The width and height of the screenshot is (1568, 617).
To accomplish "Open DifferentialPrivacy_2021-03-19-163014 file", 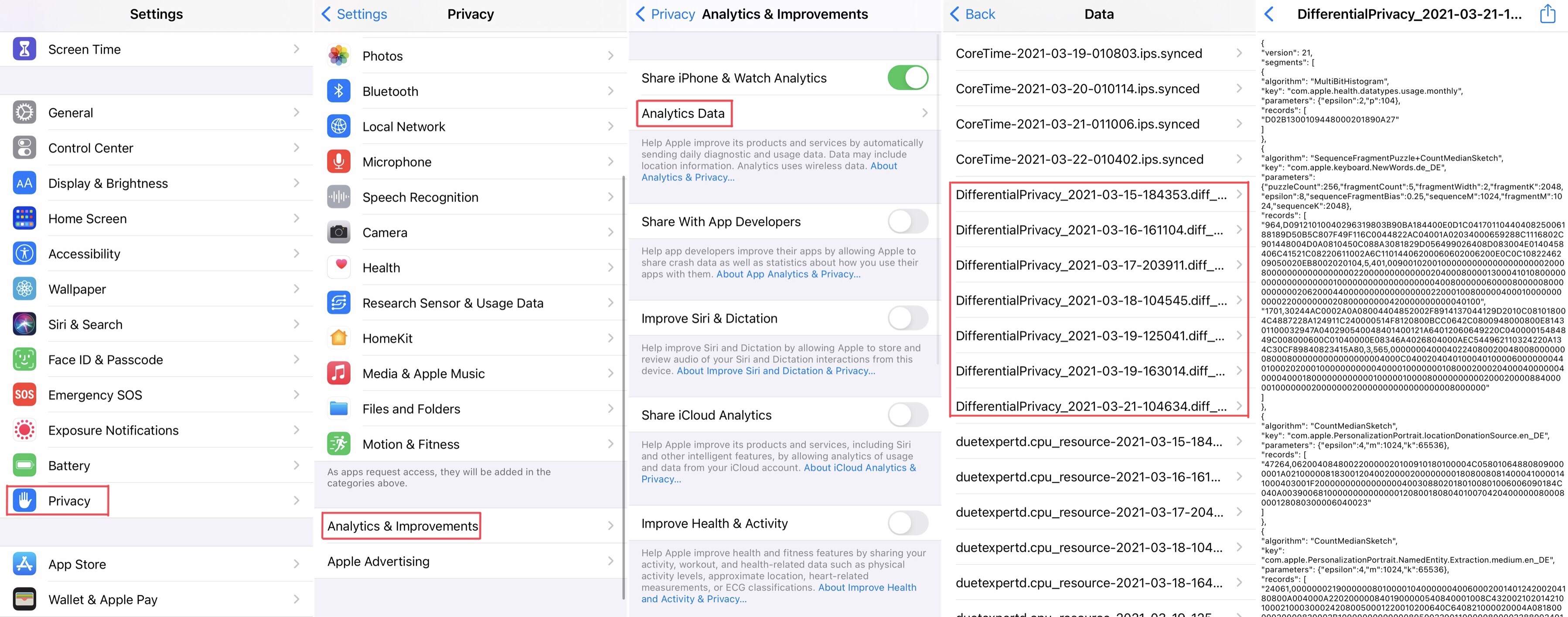I will pos(1099,371).
